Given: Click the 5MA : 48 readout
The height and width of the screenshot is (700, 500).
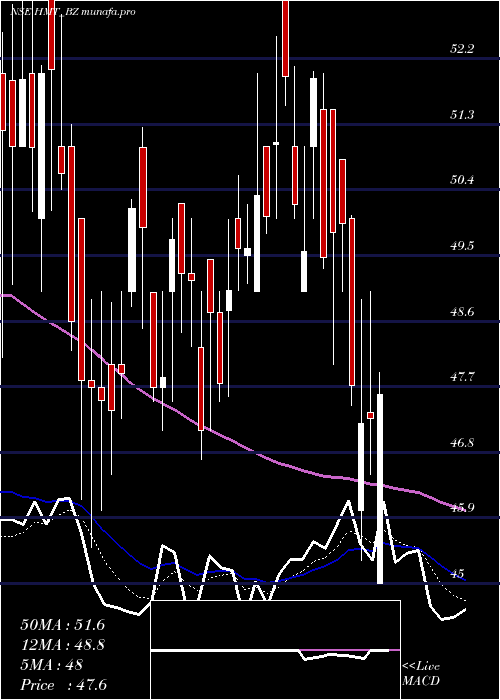Looking at the screenshot, I should pyautogui.click(x=51, y=665).
